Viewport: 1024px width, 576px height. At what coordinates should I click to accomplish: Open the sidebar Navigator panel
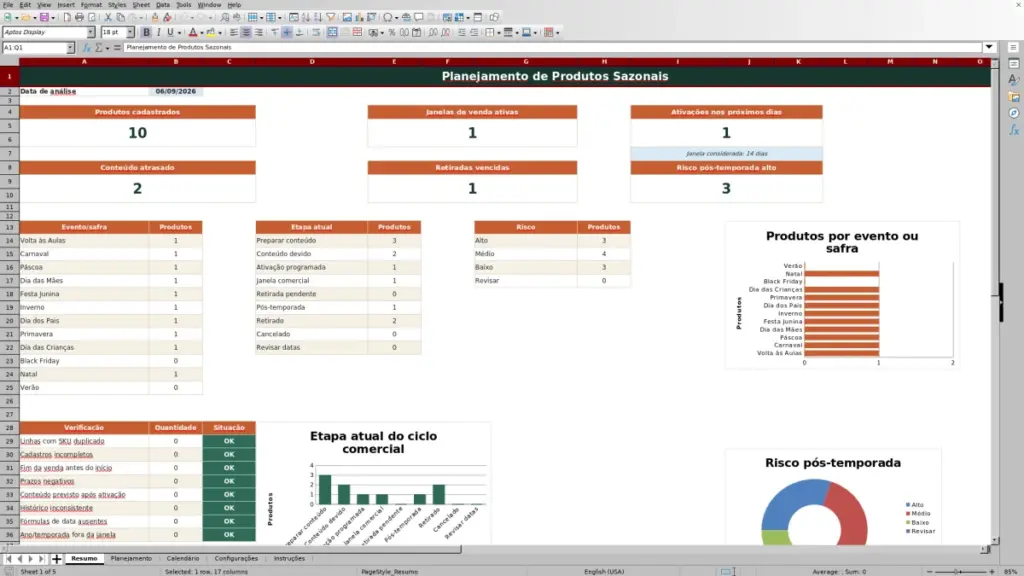1014,113
